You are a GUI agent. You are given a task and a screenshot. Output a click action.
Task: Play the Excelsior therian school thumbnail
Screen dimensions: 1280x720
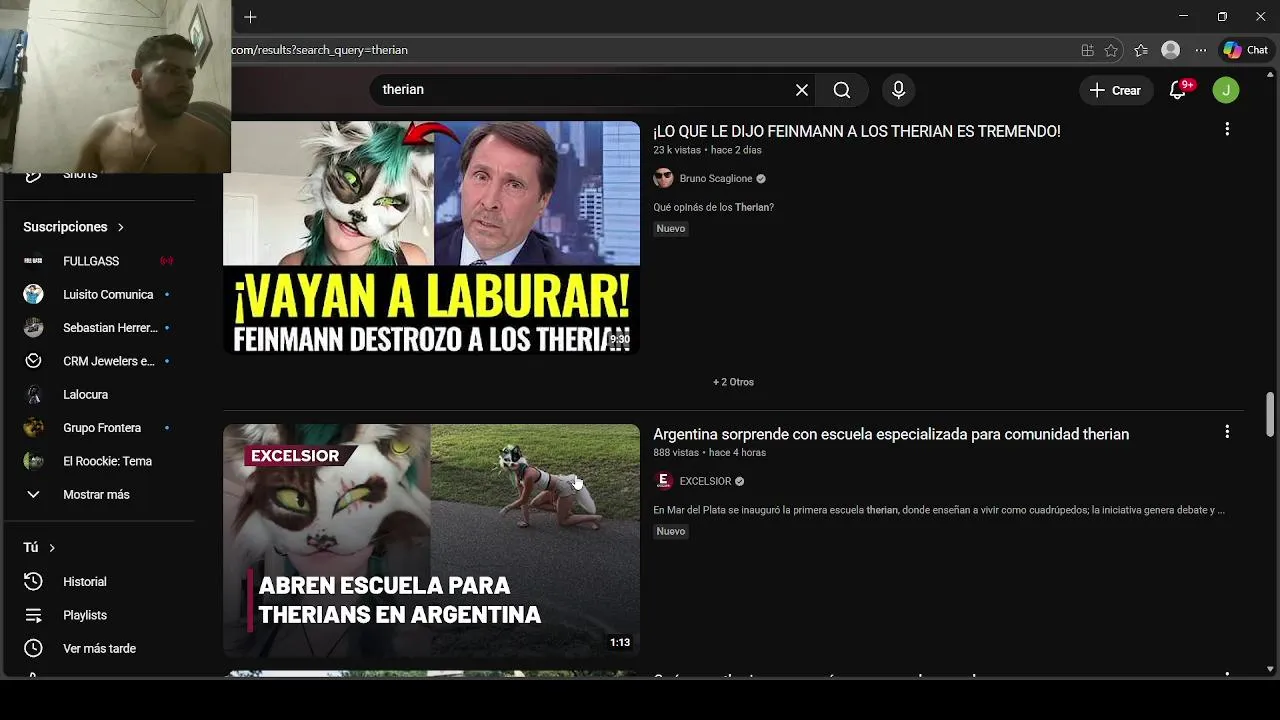(x=431, y=541)
